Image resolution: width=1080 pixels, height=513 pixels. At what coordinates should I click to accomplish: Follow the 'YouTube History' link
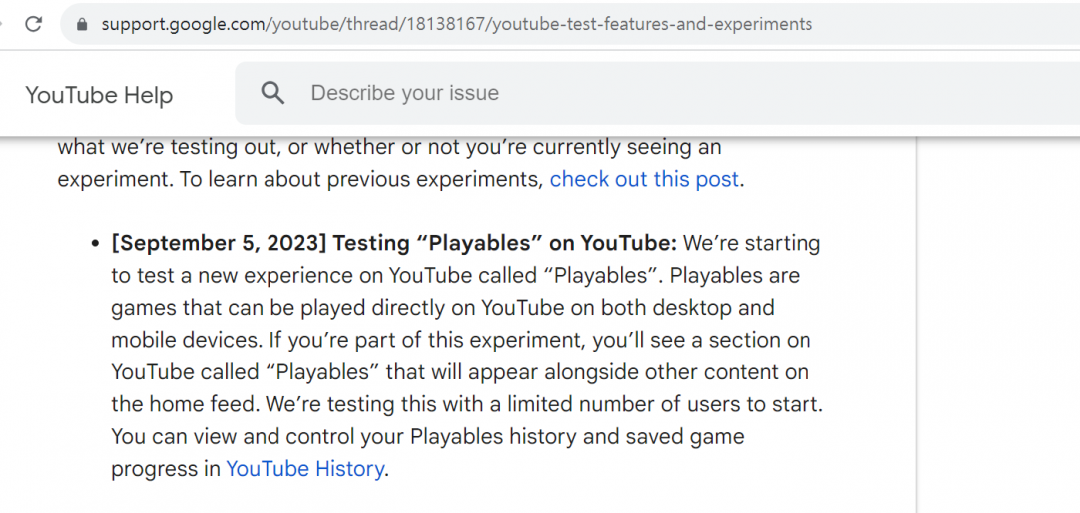305,468
